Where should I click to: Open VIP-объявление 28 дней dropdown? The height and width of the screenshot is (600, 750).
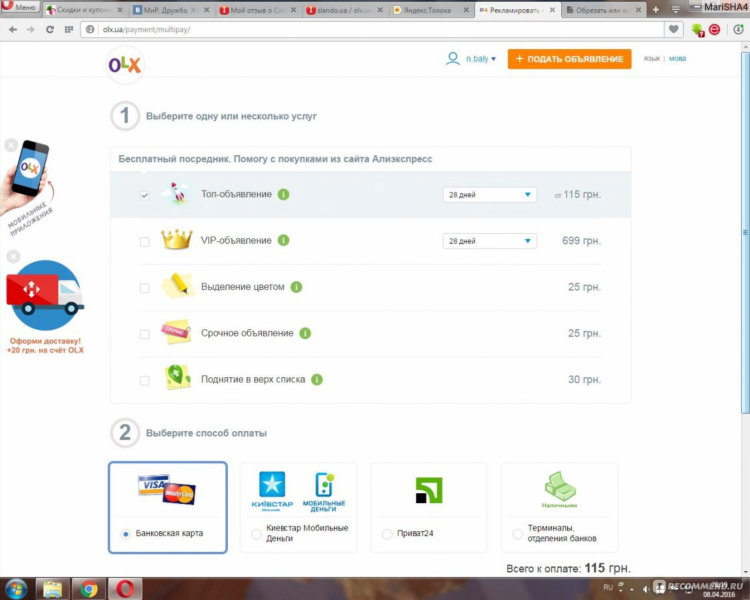click(490, 241)
